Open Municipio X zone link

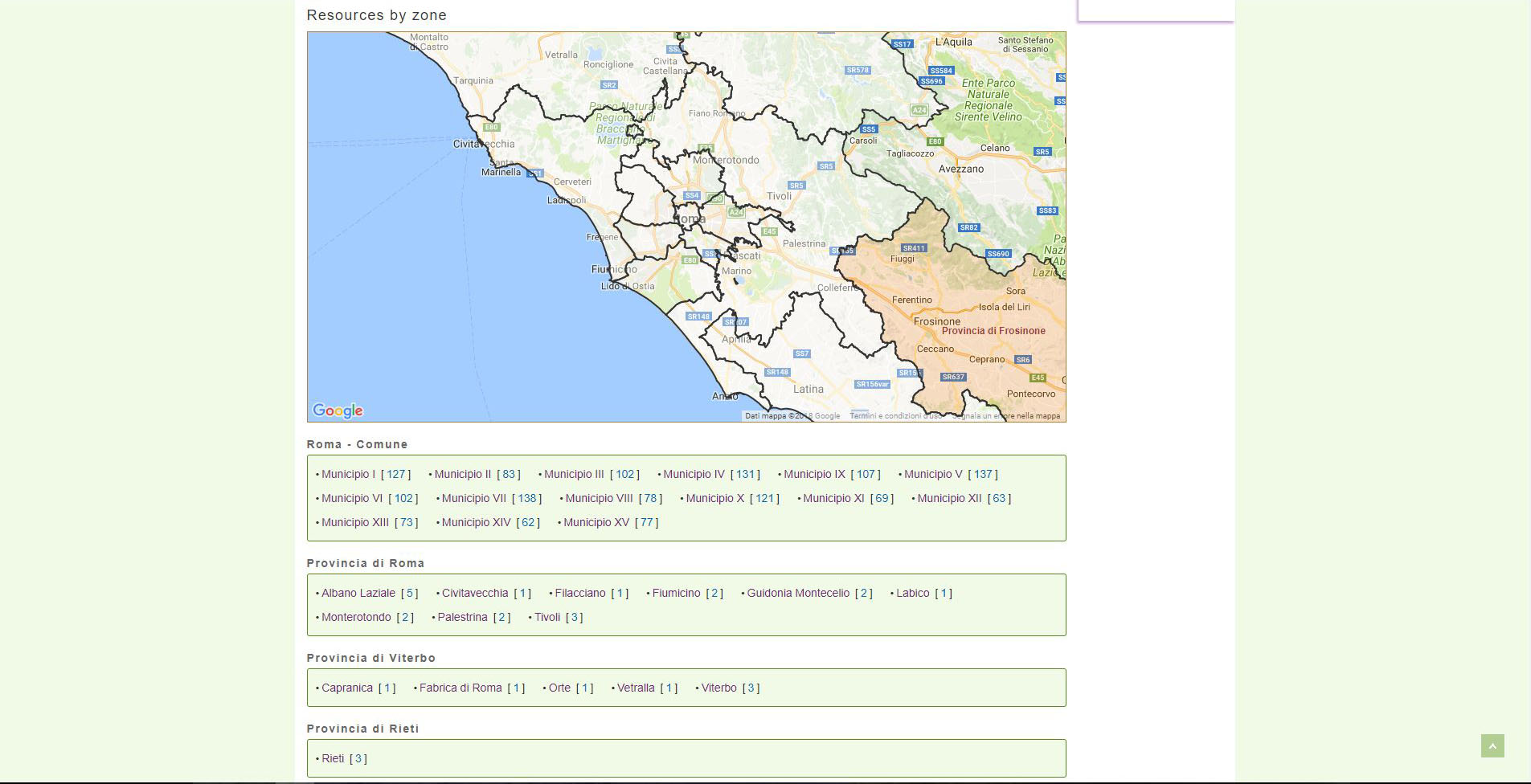(x=714, y=498)
